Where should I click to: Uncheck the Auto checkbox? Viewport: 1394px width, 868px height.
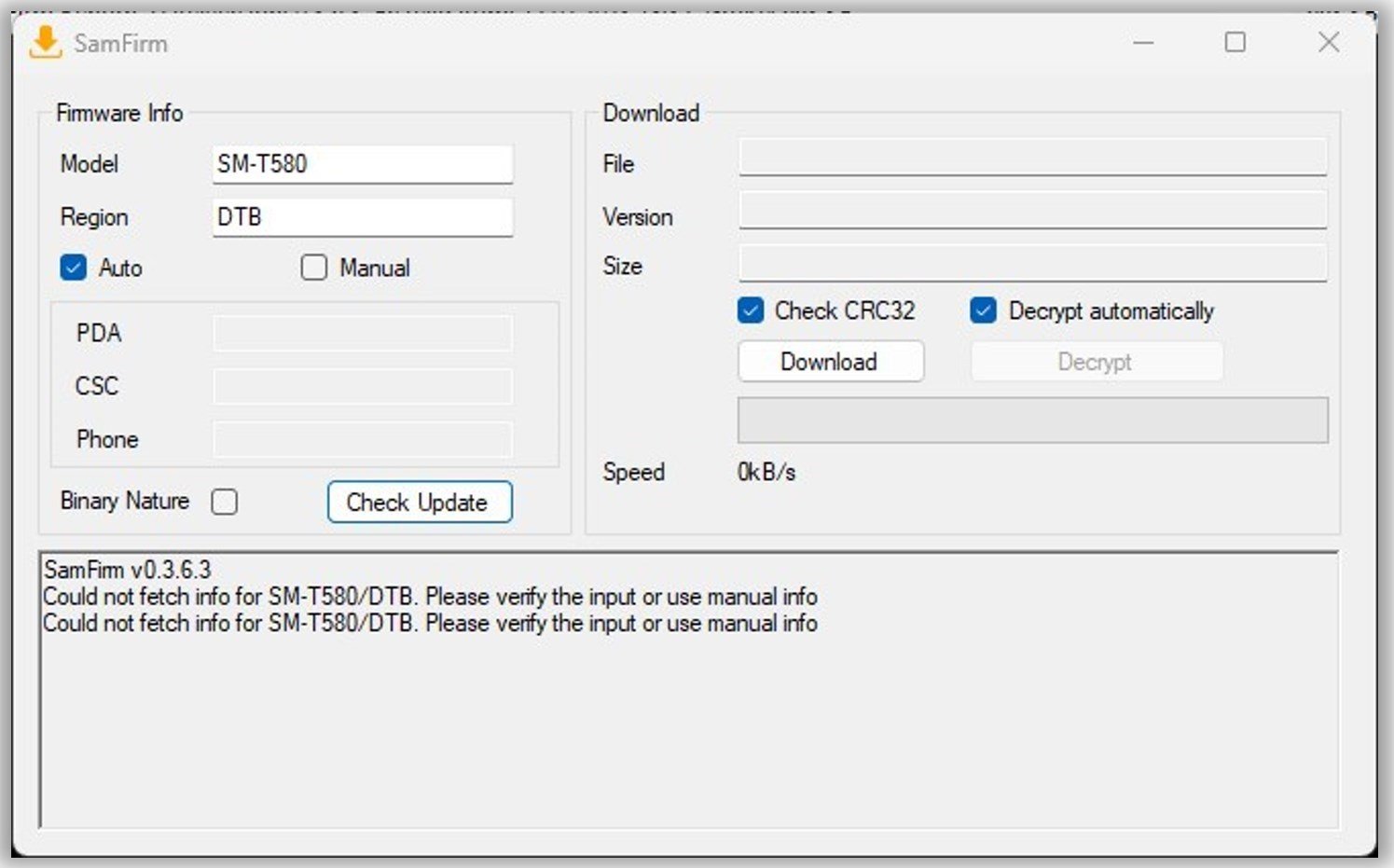(x=74, y=269)
